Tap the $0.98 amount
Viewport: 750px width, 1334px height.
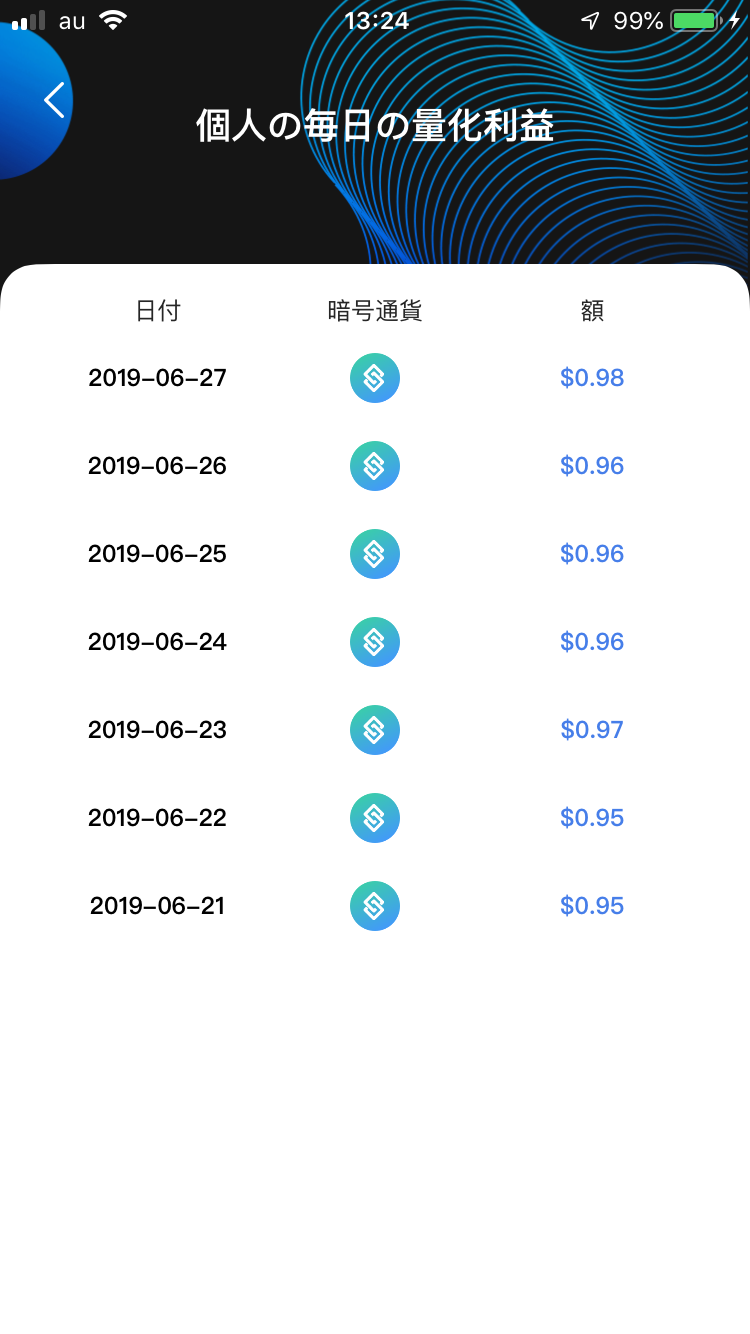click(x=592, y=378)
